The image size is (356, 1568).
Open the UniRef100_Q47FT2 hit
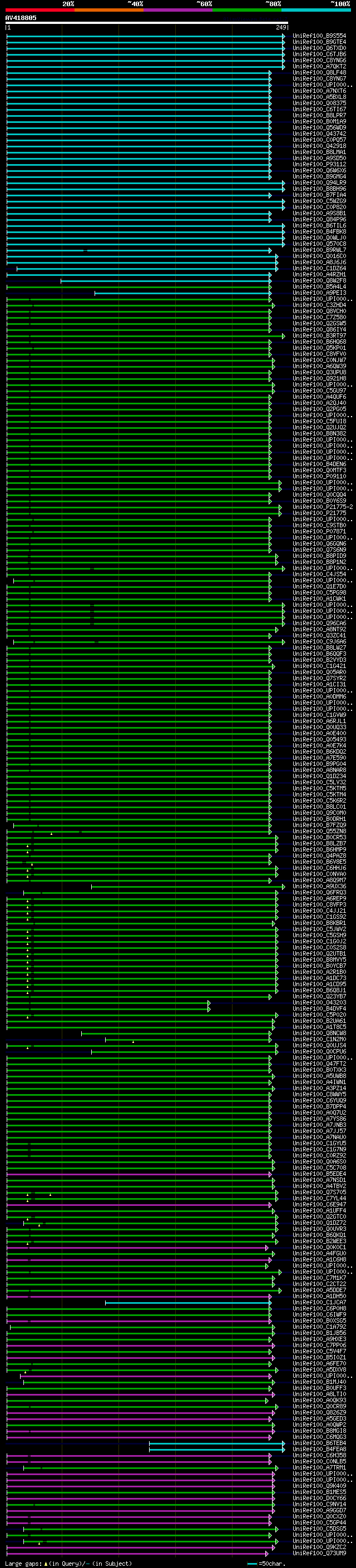coord(319,1064)
